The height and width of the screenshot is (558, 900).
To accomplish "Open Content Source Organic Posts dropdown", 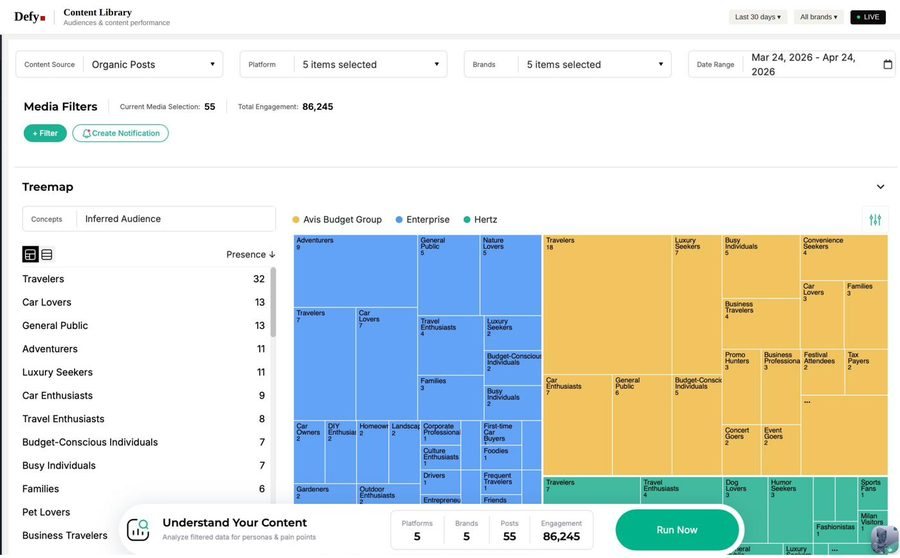I will [119, 64].
